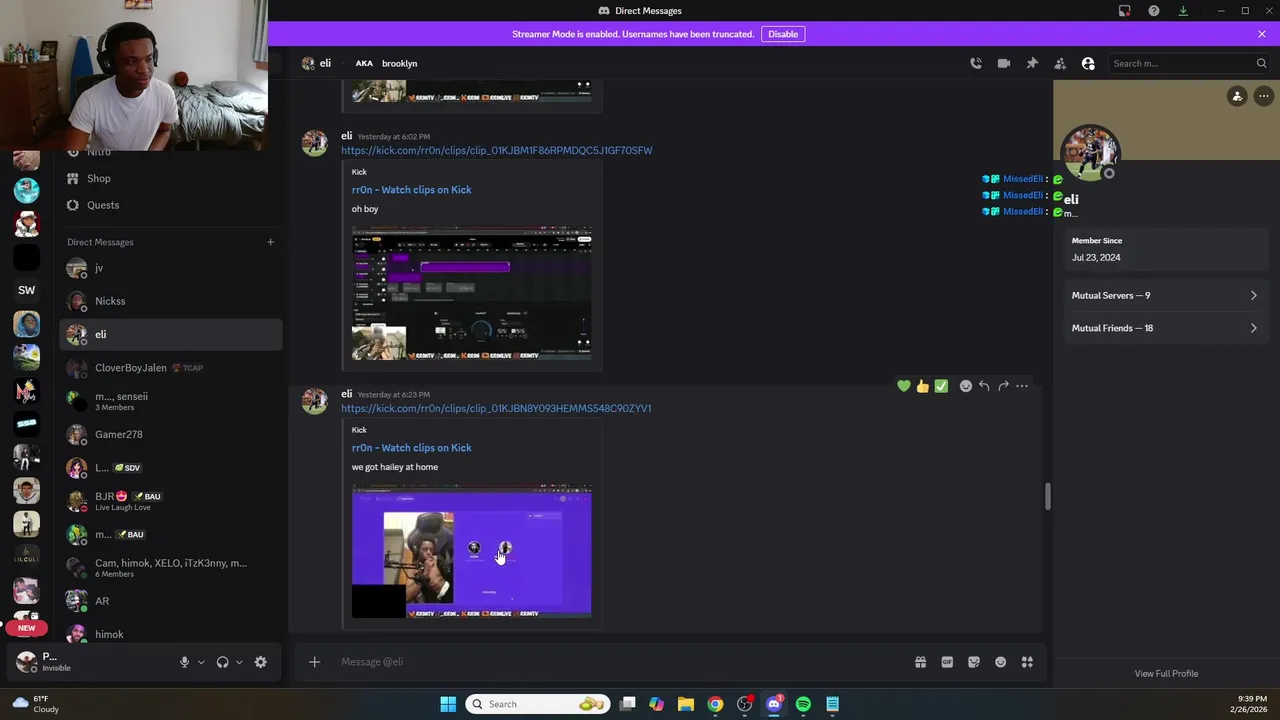Screen dimensions: 1280x720
Task: Open the weather widget 61°F Cloudy
Action: (x=36, y=704)
